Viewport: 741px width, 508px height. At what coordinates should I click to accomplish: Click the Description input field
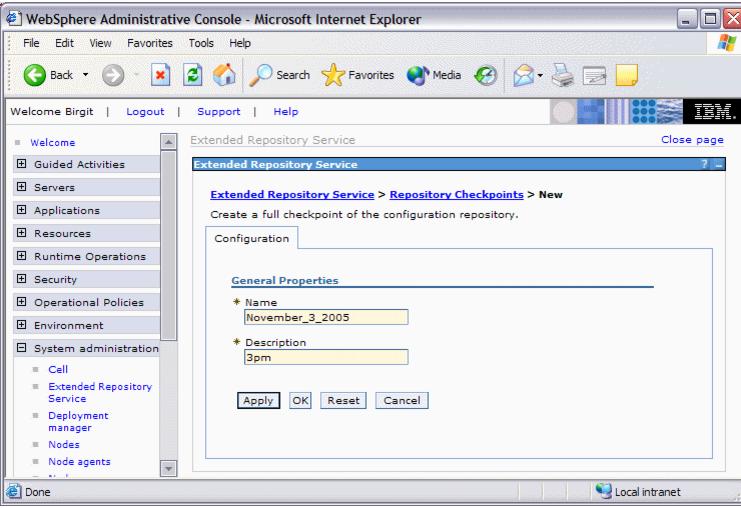coord(326,357)
